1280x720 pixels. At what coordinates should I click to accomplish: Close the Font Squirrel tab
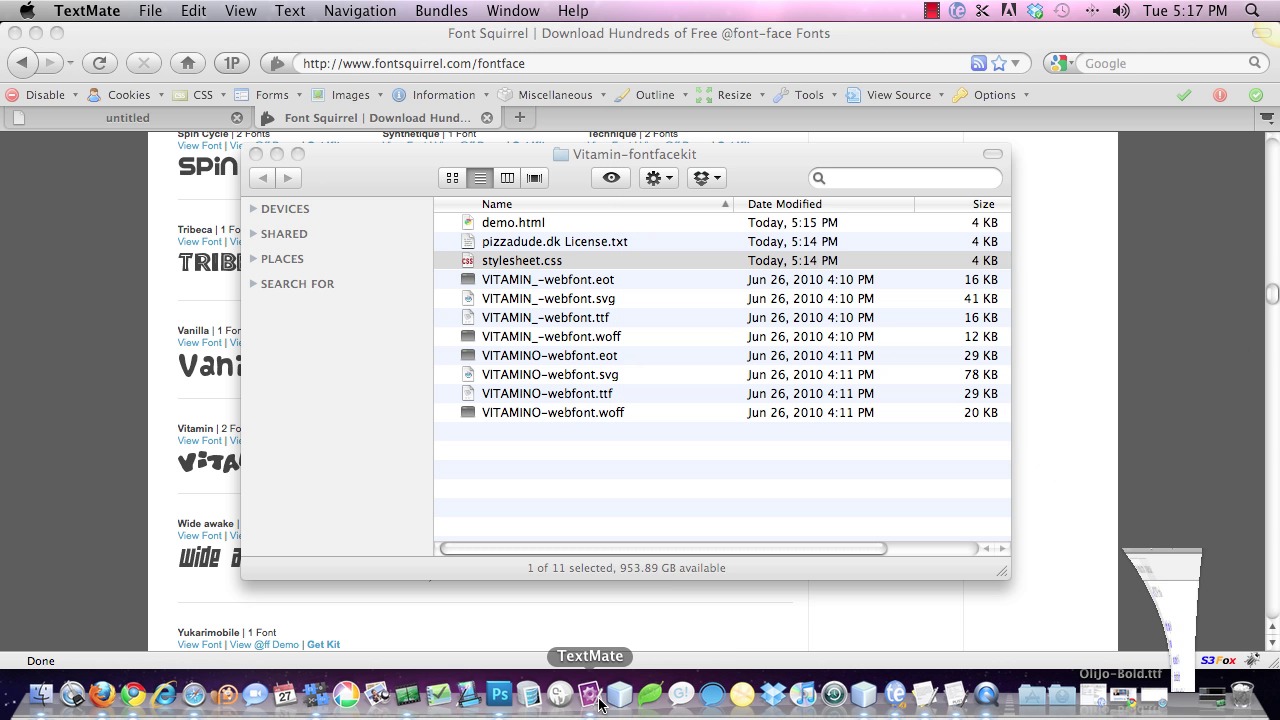click(x=487, y=118)
